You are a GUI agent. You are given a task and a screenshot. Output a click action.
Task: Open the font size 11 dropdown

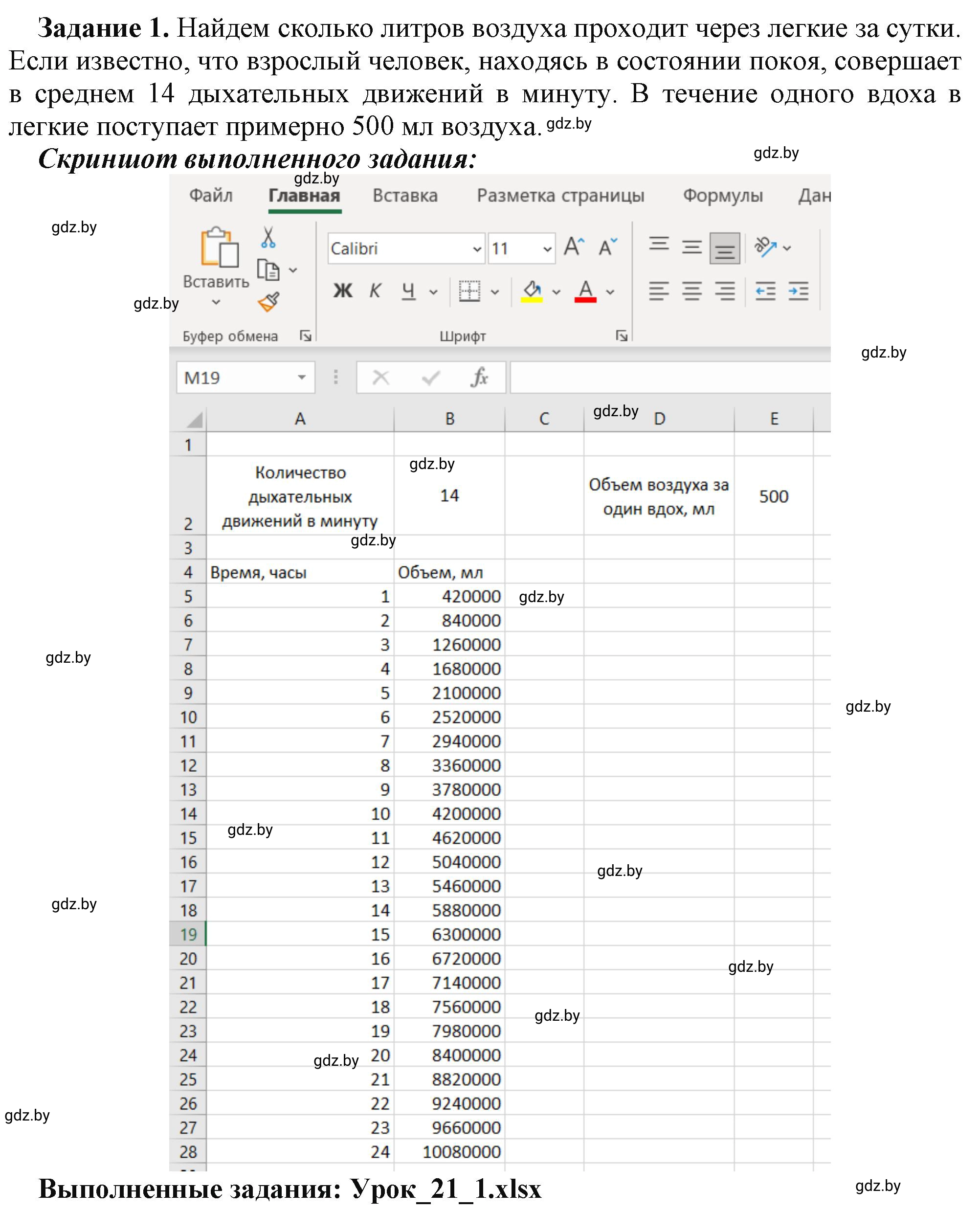pos(547,248)
